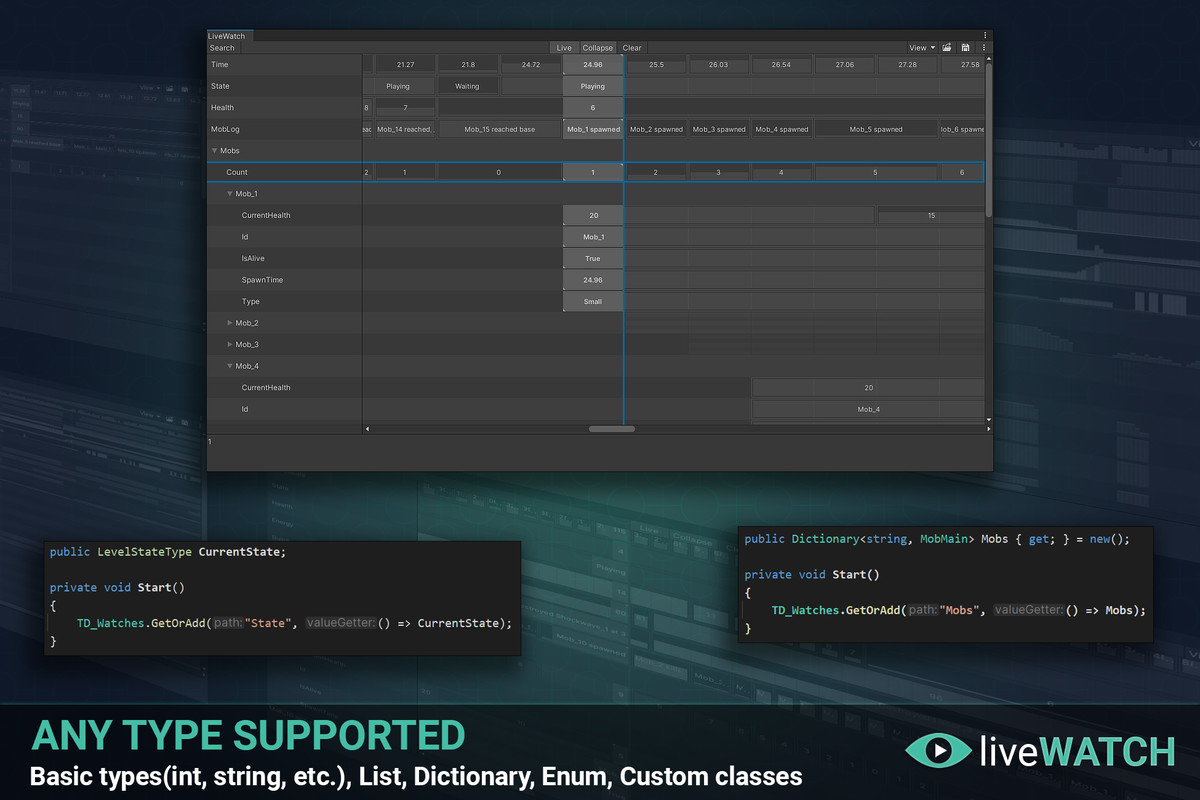Select the Count row label
This screenshot has height=800, width=1200.
(237, 172)
